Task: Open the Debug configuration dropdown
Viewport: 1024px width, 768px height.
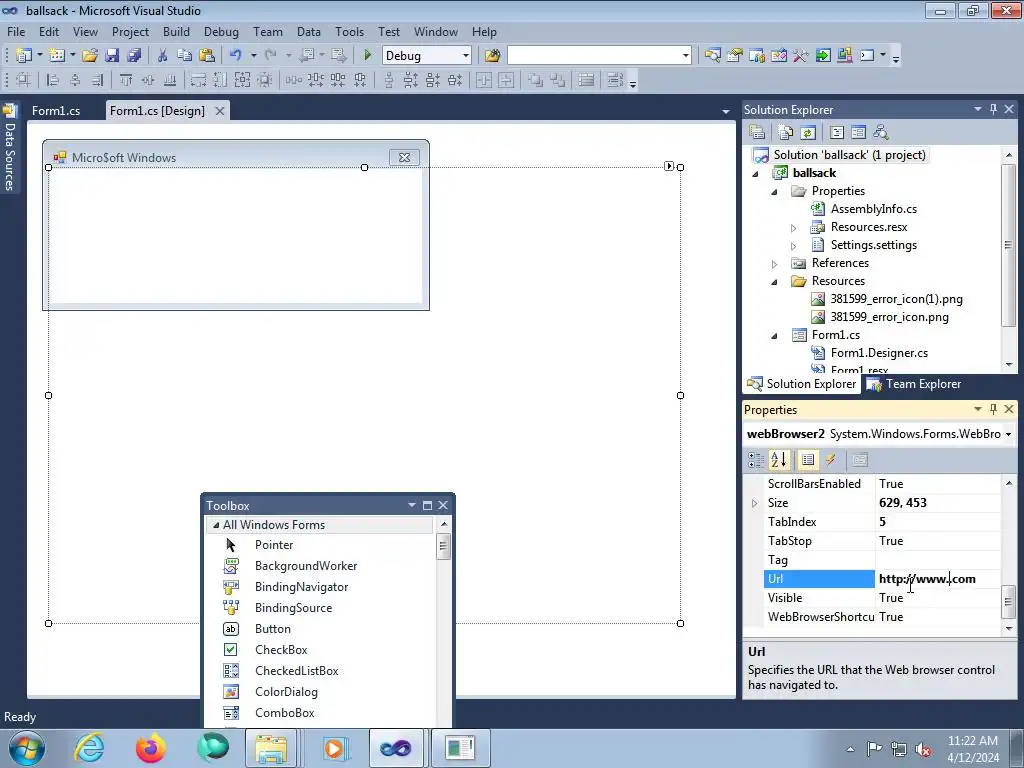Action: click(x=466, y=56)
